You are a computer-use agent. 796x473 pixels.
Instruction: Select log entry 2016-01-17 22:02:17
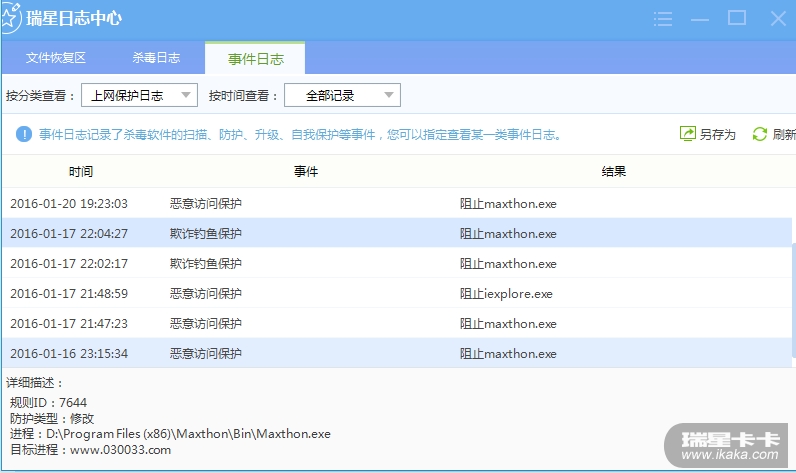point(397,263)
